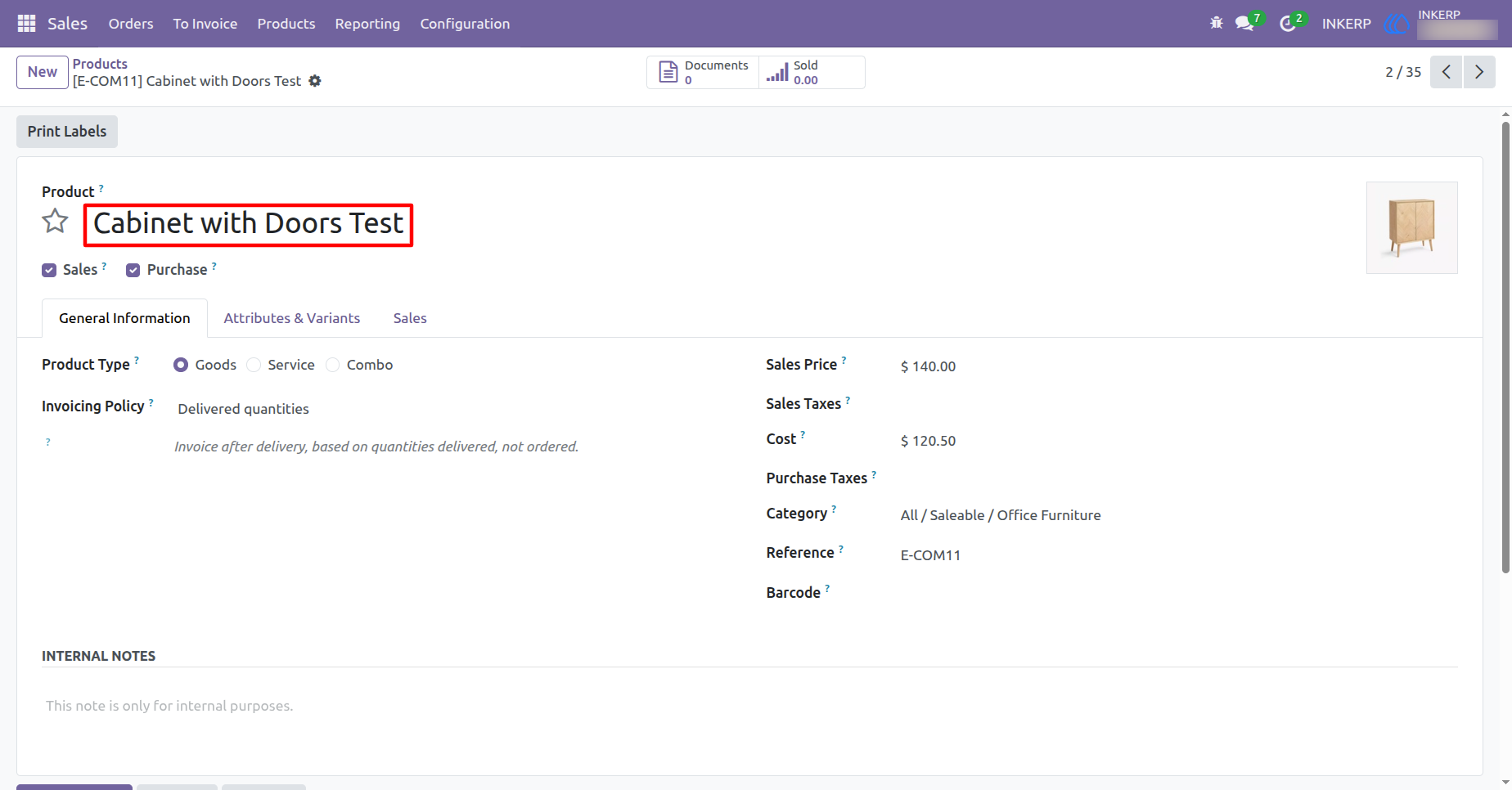Open the gear actions menu beside product title
Screen dimensions: 1512x790
pos(315,81)
